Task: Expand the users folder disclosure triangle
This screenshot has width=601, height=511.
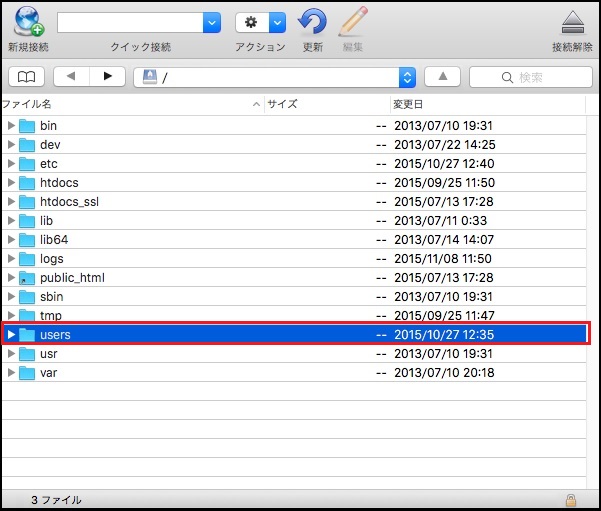Action: point(11,334)
